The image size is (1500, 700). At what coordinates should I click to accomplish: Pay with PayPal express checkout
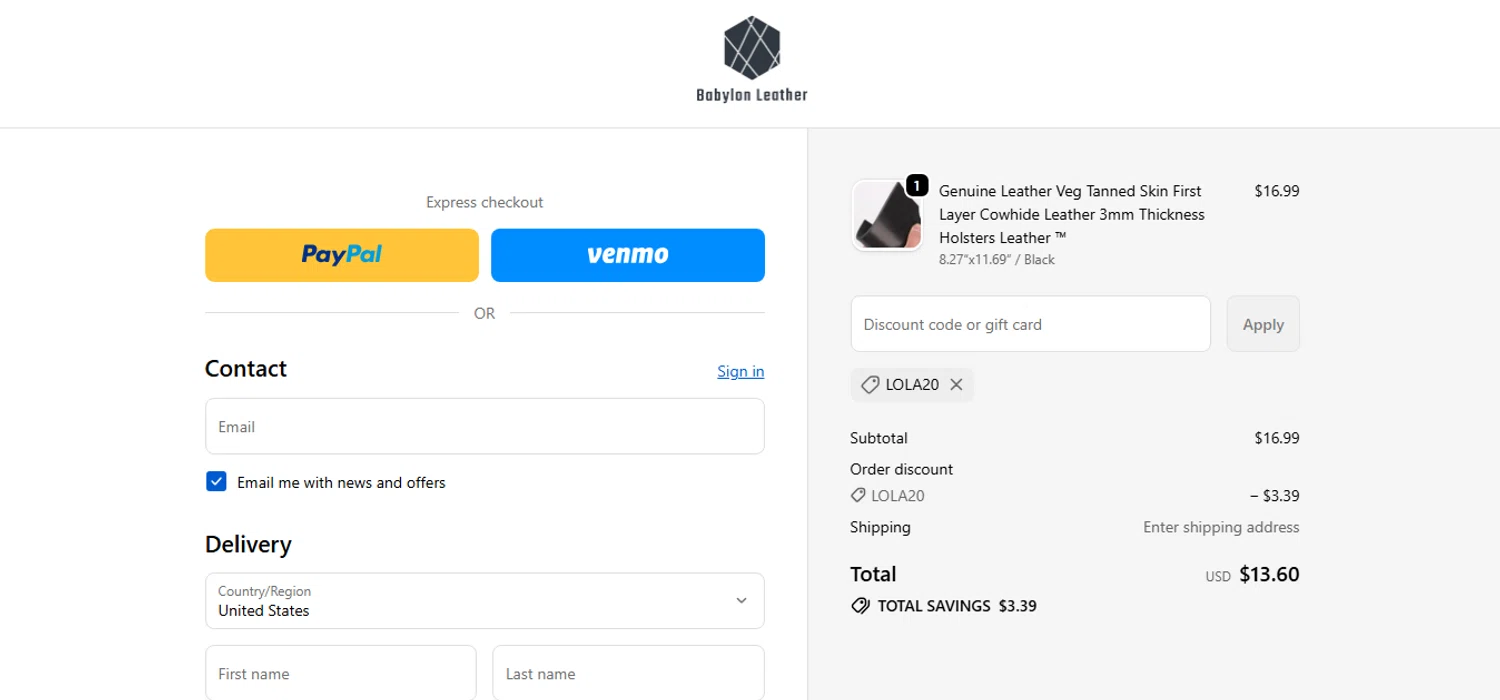342,255
